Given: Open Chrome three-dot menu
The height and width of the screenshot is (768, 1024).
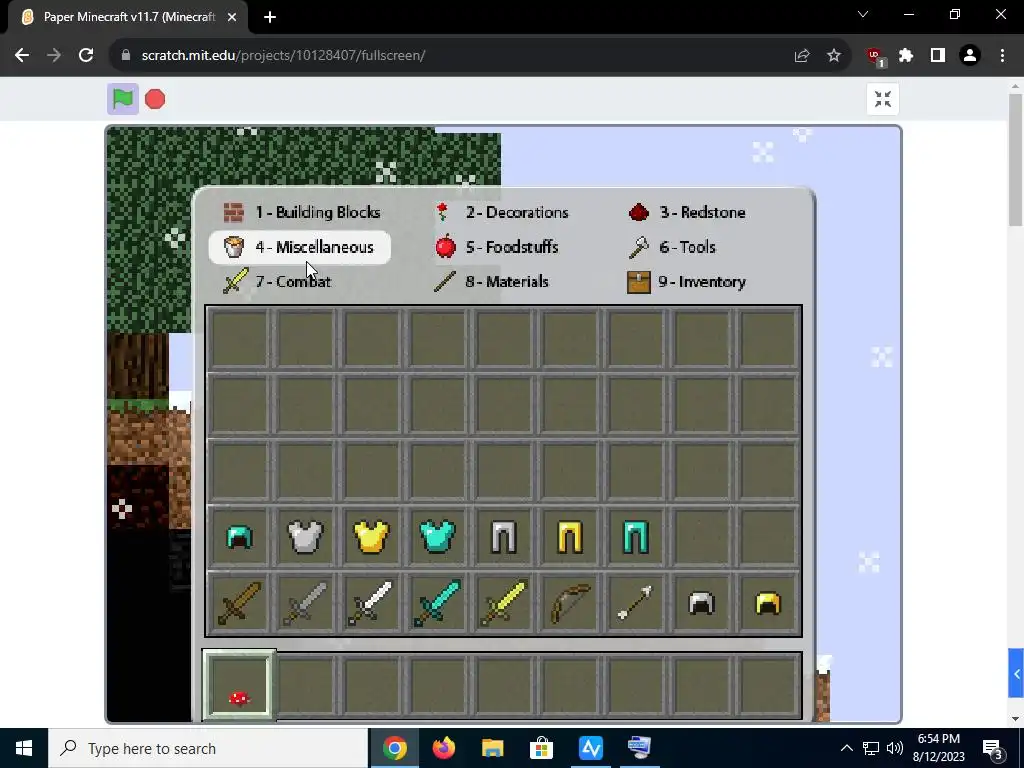Looking at the screenshot, I should (1002, 56).
